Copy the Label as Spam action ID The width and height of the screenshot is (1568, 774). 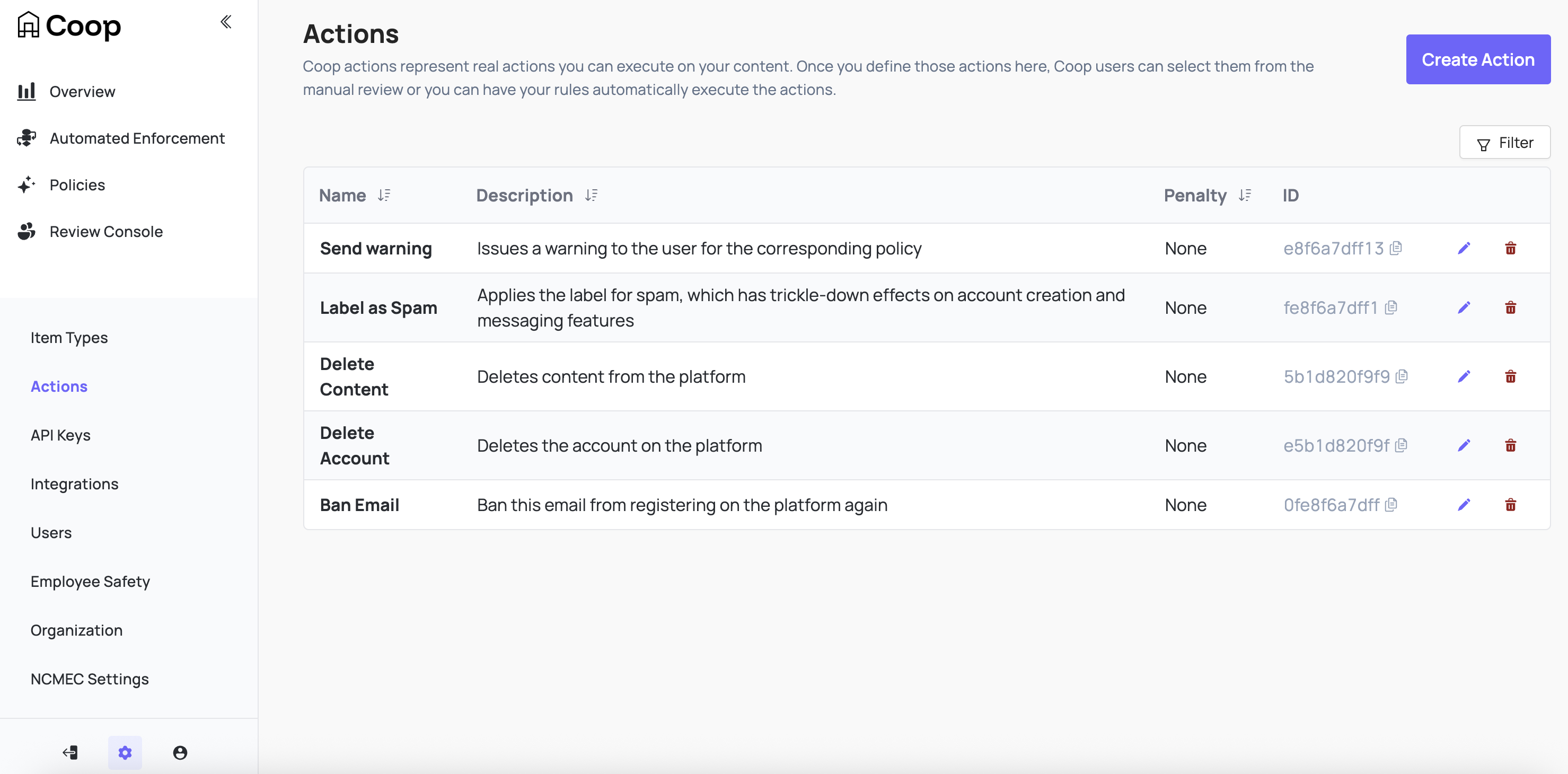click(x=1392, y=307)
